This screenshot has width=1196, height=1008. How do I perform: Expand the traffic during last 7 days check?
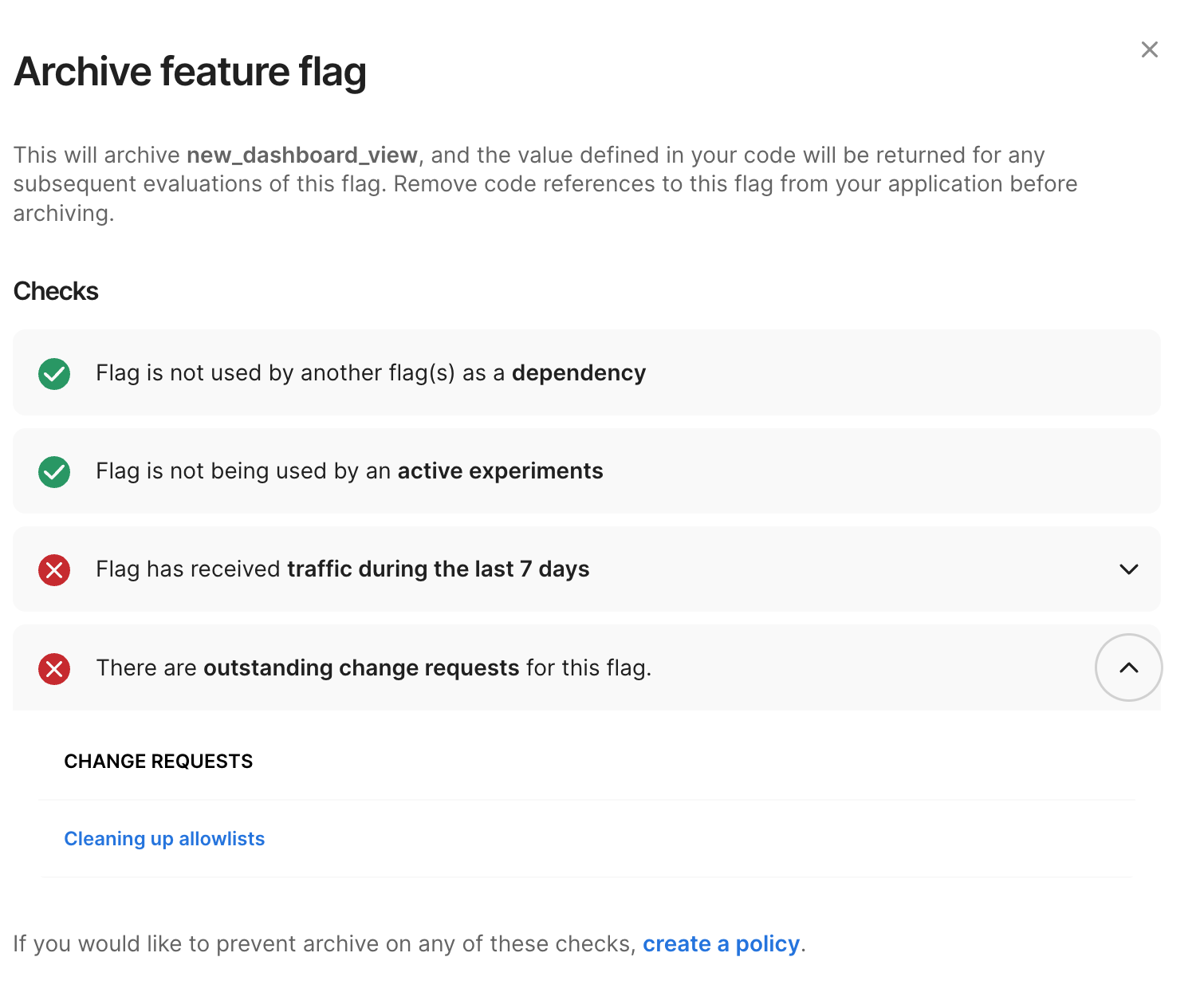pos(1128,569)
